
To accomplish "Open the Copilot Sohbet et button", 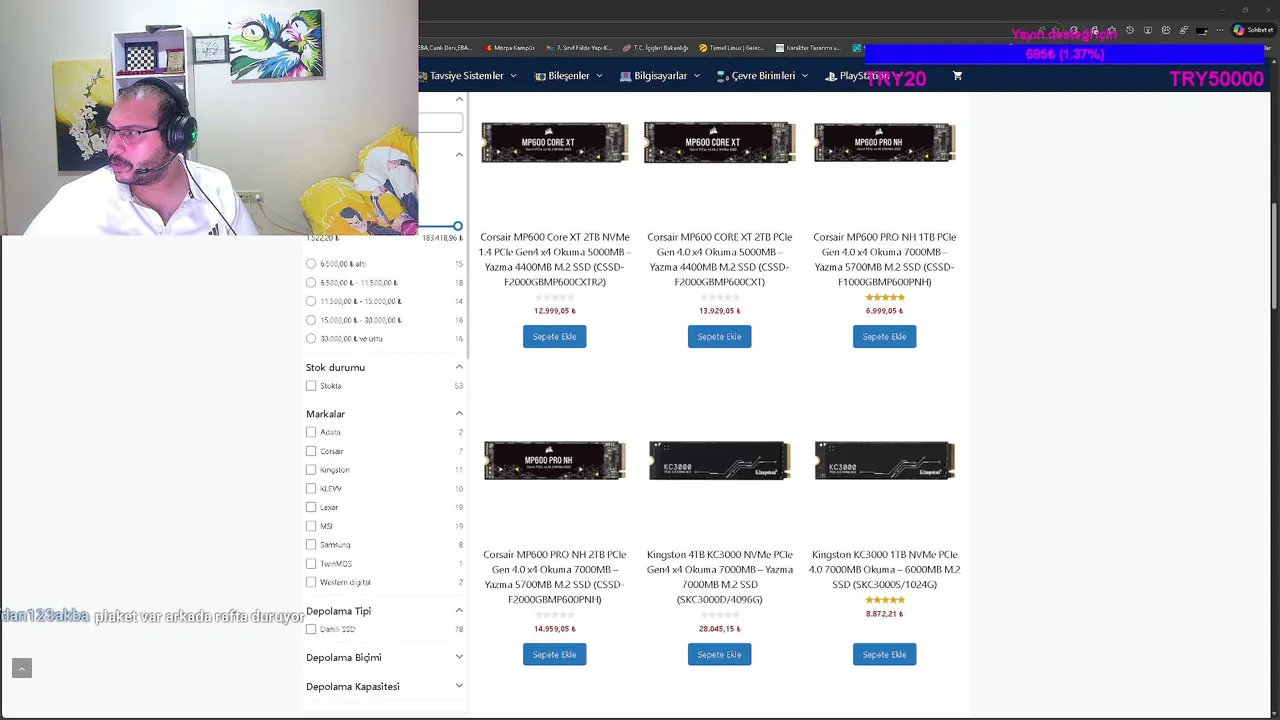I will pos(1253,30).
